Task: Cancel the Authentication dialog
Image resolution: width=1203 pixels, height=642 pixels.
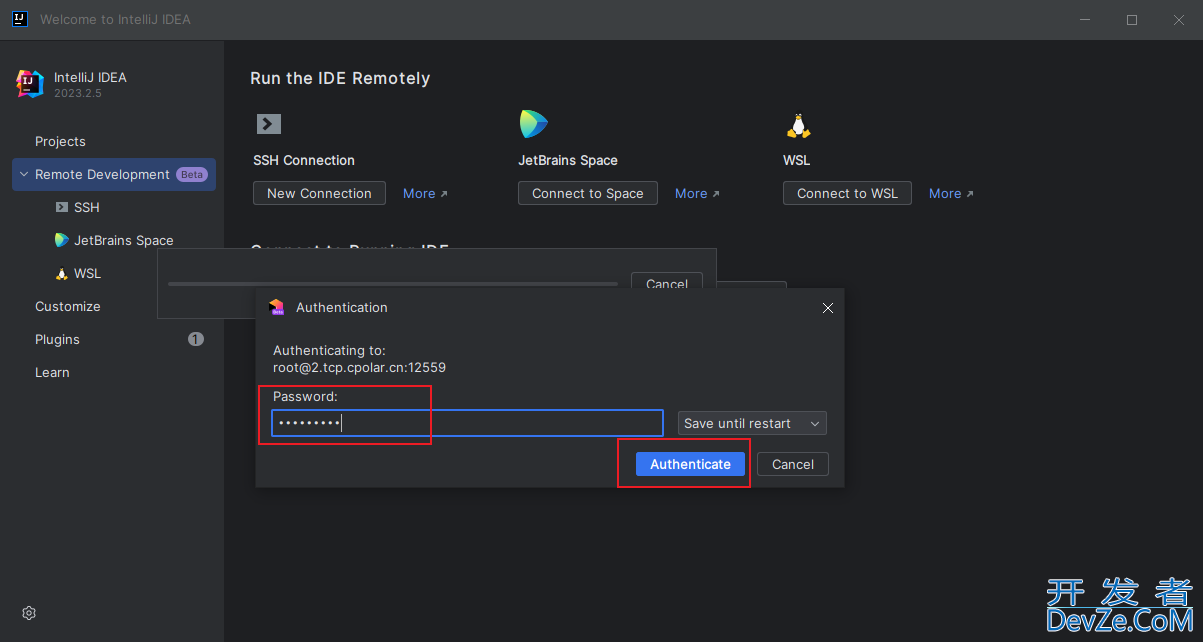Action: tap(793, 464)
